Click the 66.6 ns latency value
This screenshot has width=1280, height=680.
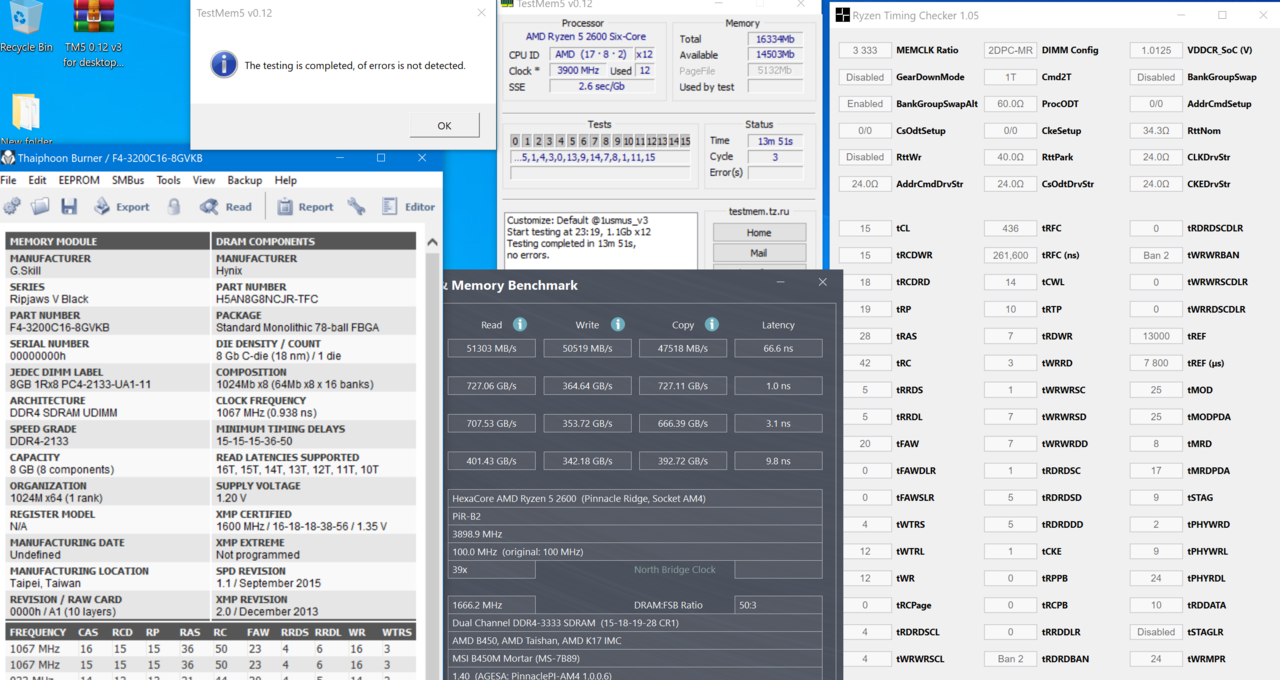click(778, 348)
